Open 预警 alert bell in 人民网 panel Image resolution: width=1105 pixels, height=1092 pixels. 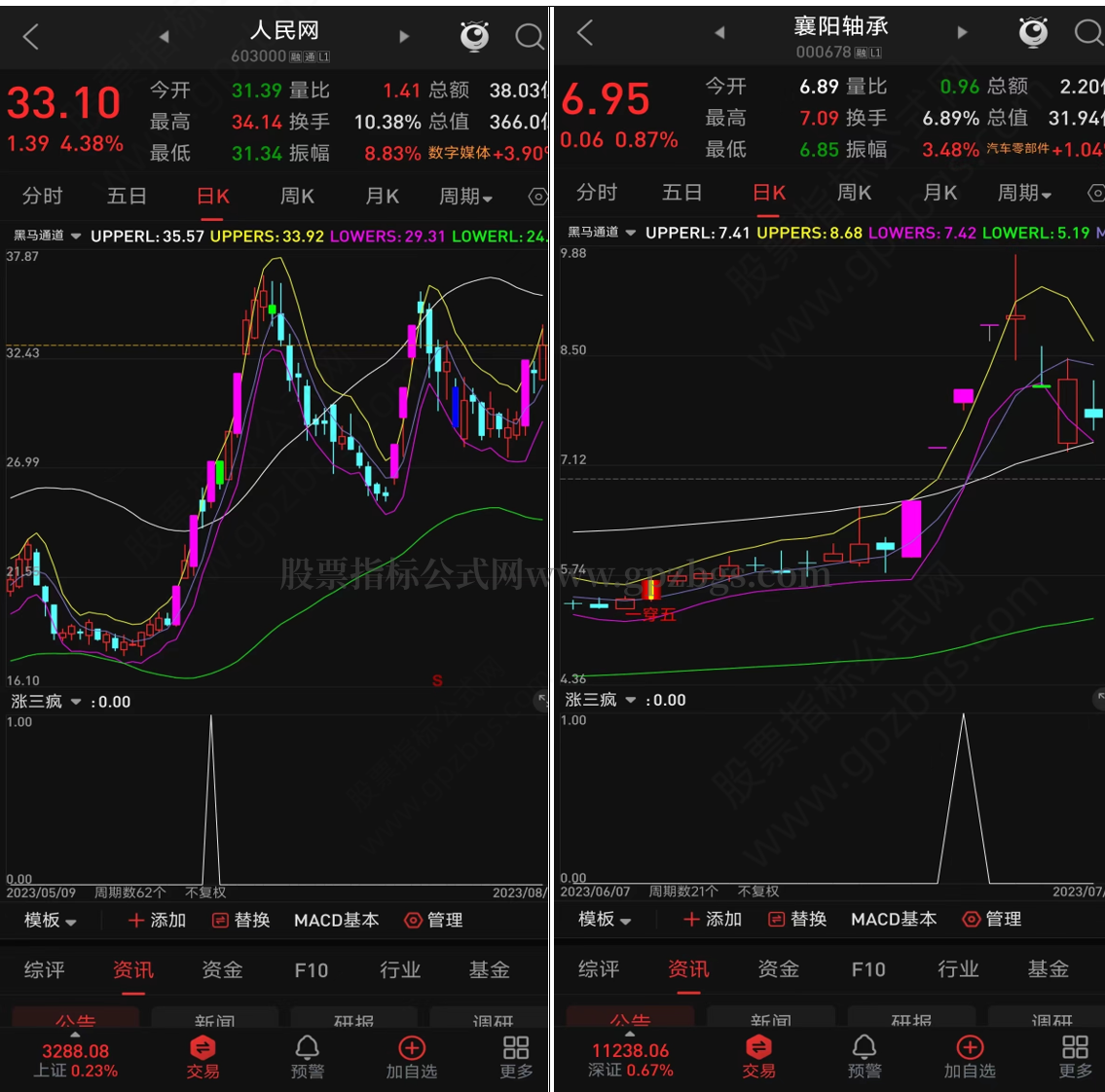[x=308, y=1058]
